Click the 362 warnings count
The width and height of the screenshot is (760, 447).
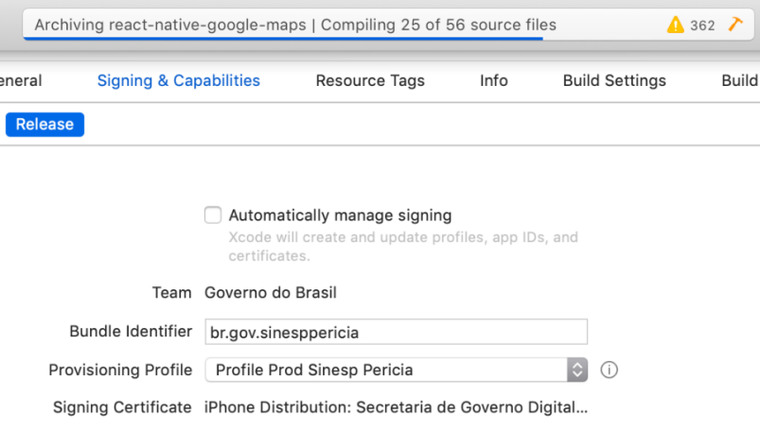tap(702, 25)
